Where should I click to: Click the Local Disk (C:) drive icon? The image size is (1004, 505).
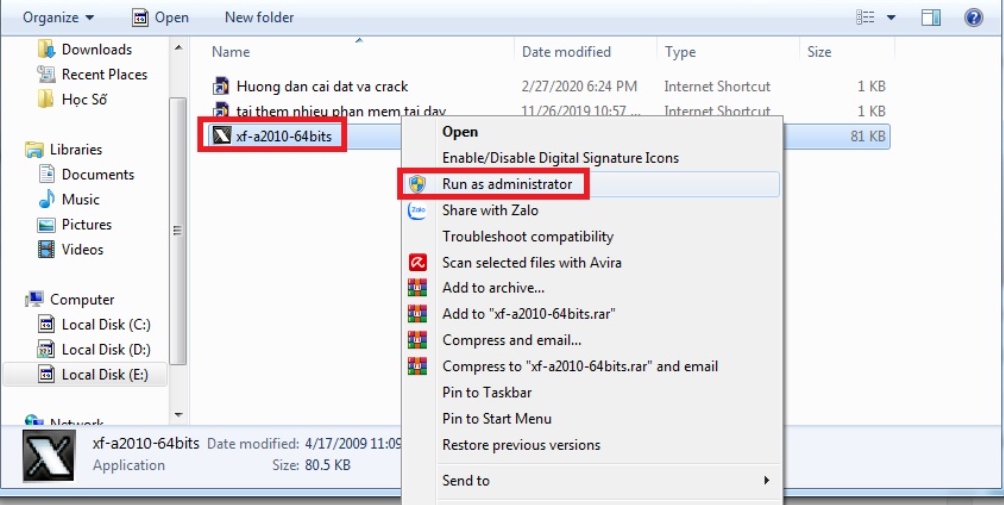point(47,325)
